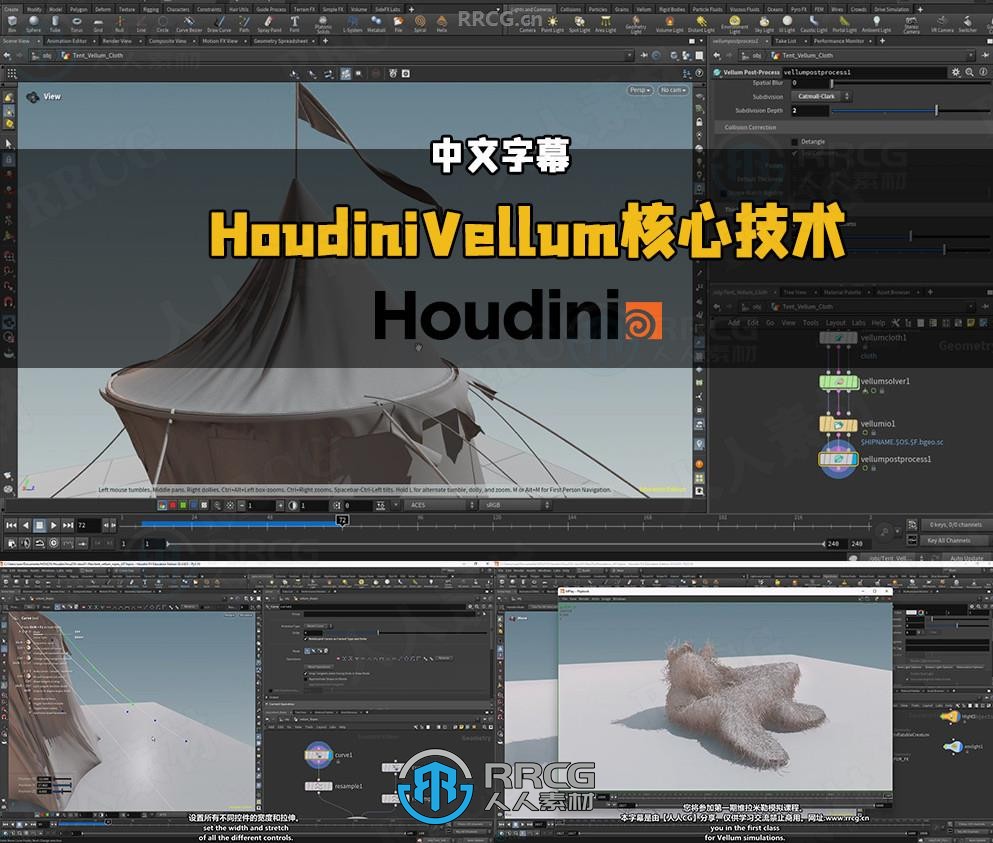Select the Font shelf tool

(x=294, y=24)
